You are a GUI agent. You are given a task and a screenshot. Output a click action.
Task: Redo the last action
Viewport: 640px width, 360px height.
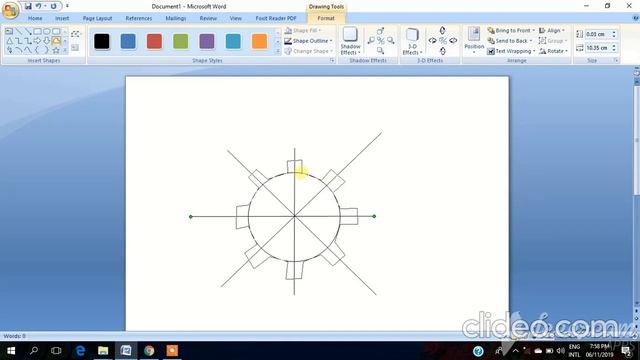53,6
